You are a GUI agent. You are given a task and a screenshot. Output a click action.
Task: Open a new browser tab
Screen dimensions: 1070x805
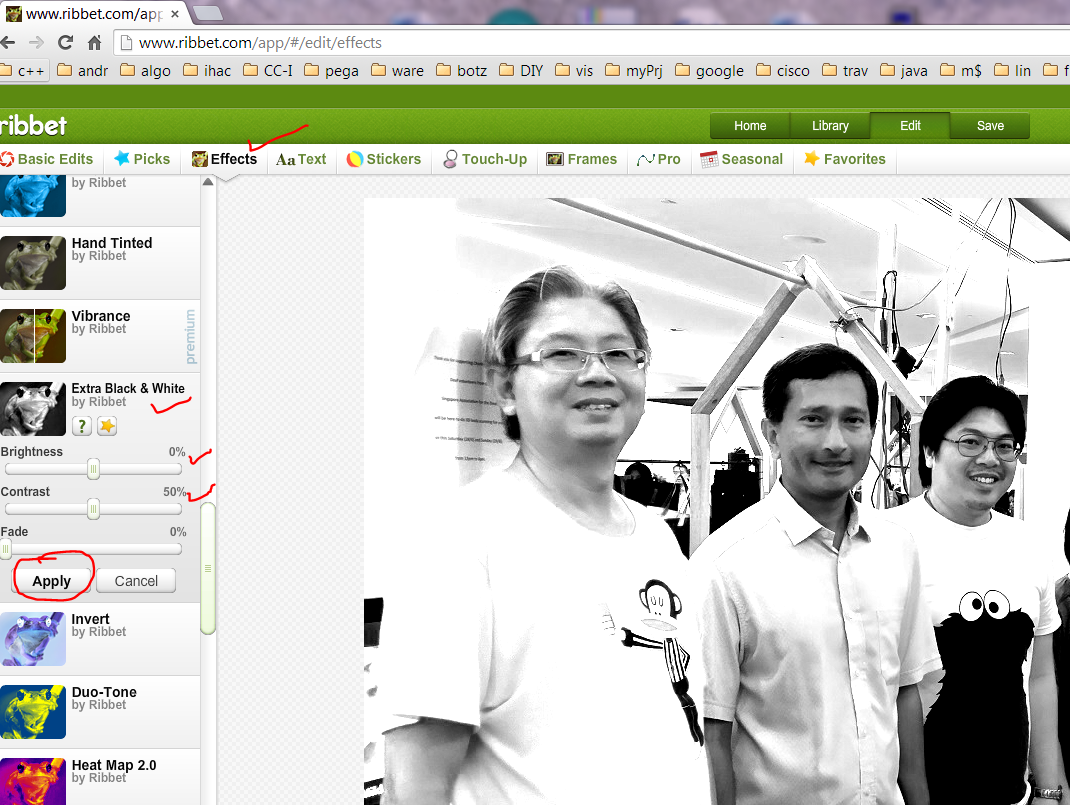[207, 13]
